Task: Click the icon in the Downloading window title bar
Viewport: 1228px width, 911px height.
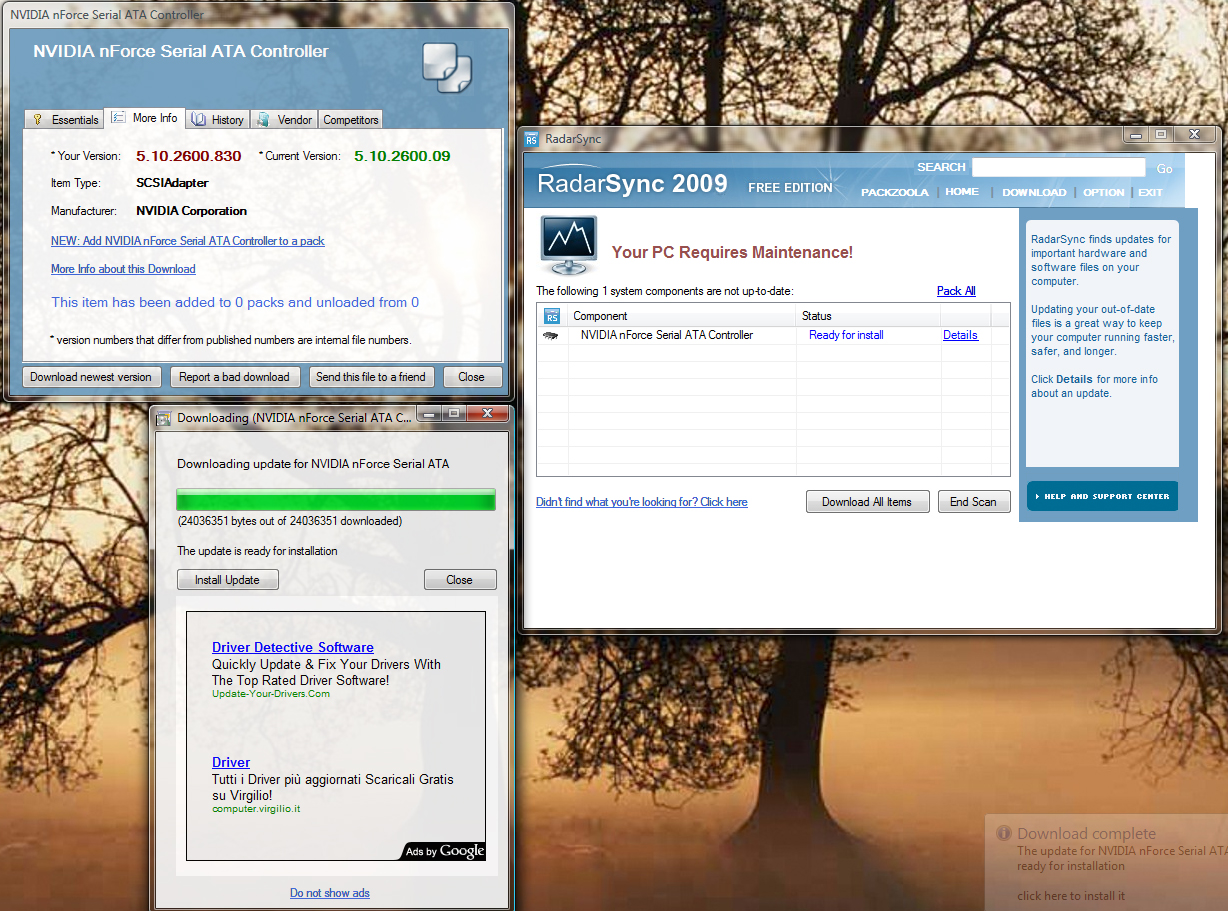Action: tap(163, 417)
